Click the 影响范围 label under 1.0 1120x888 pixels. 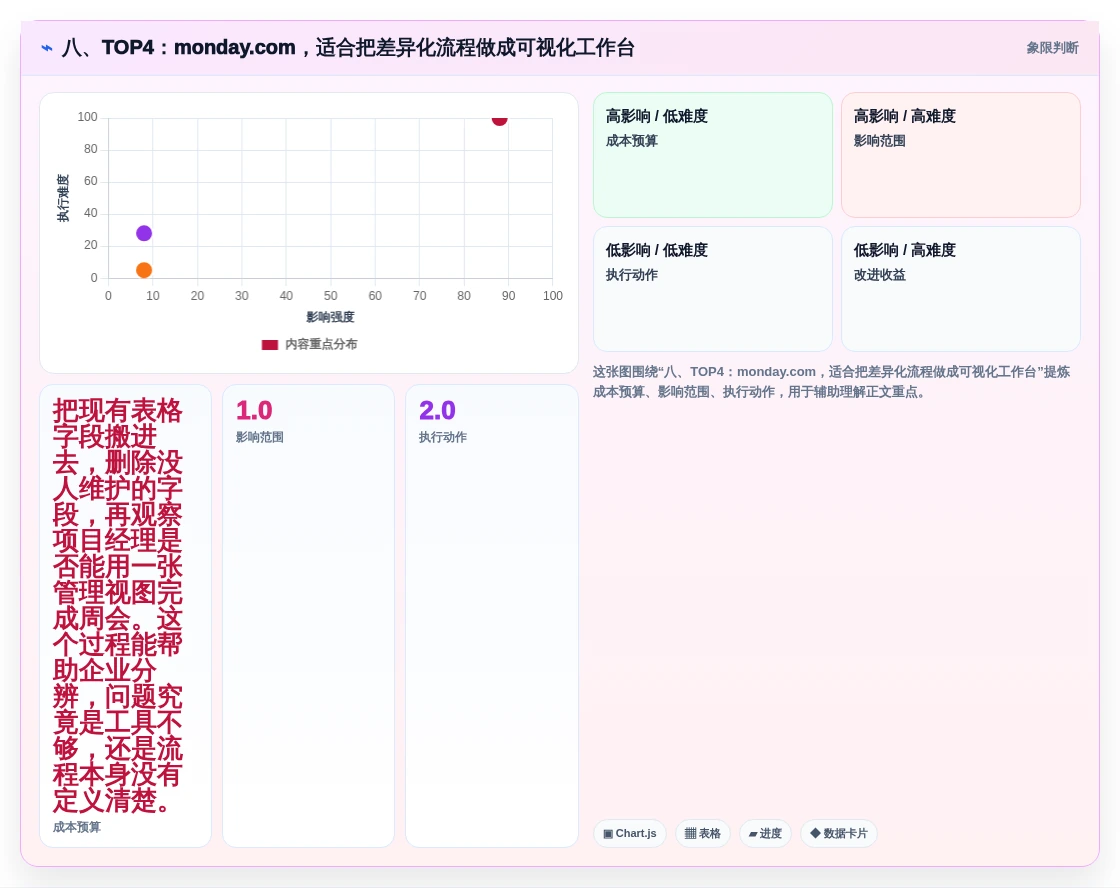coord(259,437)
